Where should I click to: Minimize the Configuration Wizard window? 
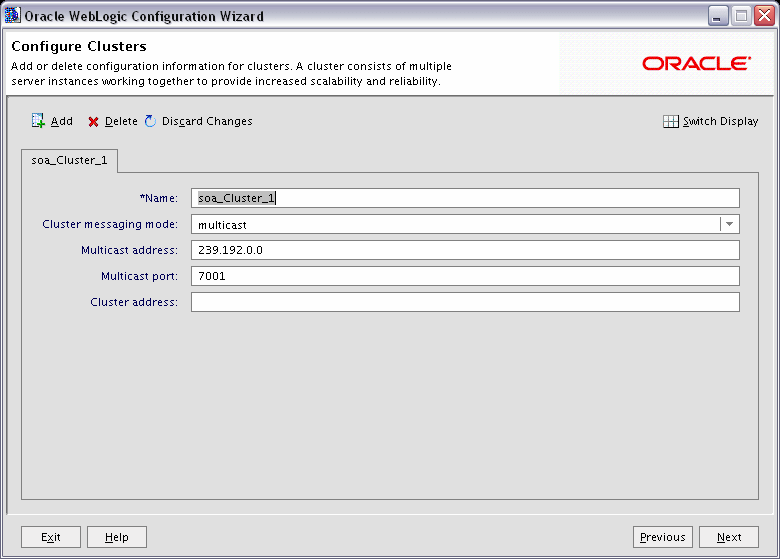coord(718,16)
